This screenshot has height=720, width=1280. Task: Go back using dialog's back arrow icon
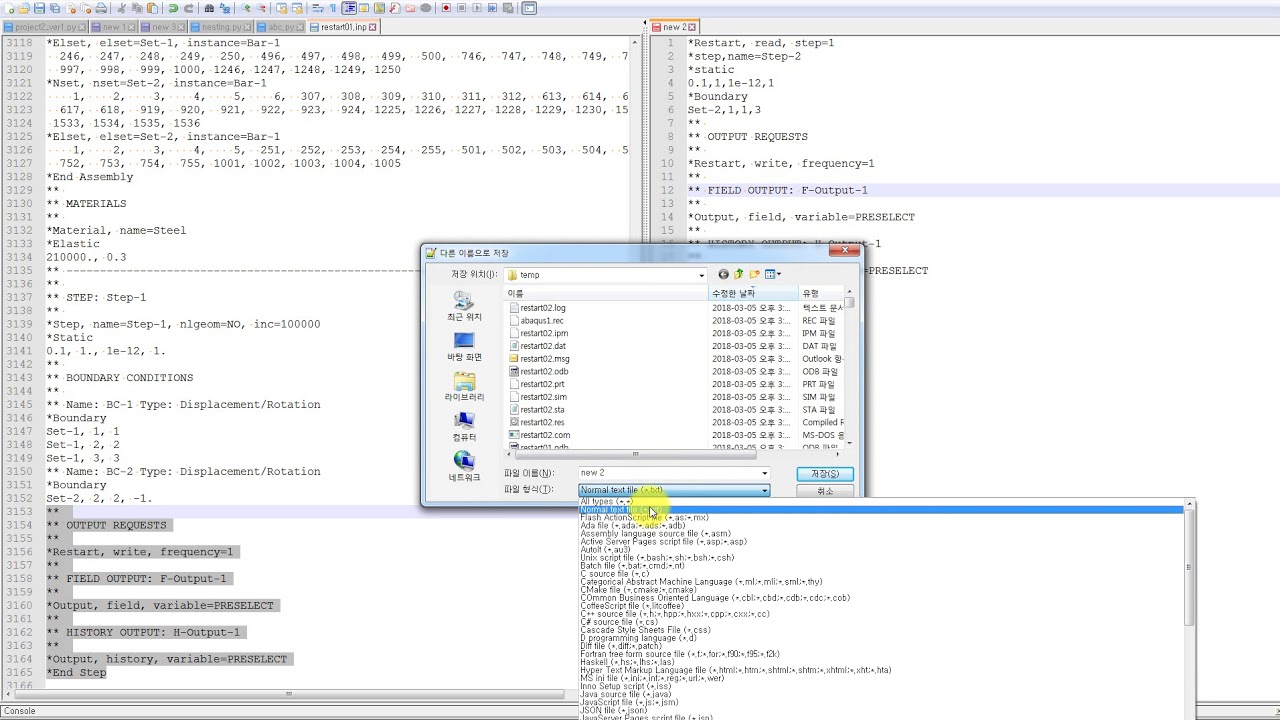tap(723, 274)
